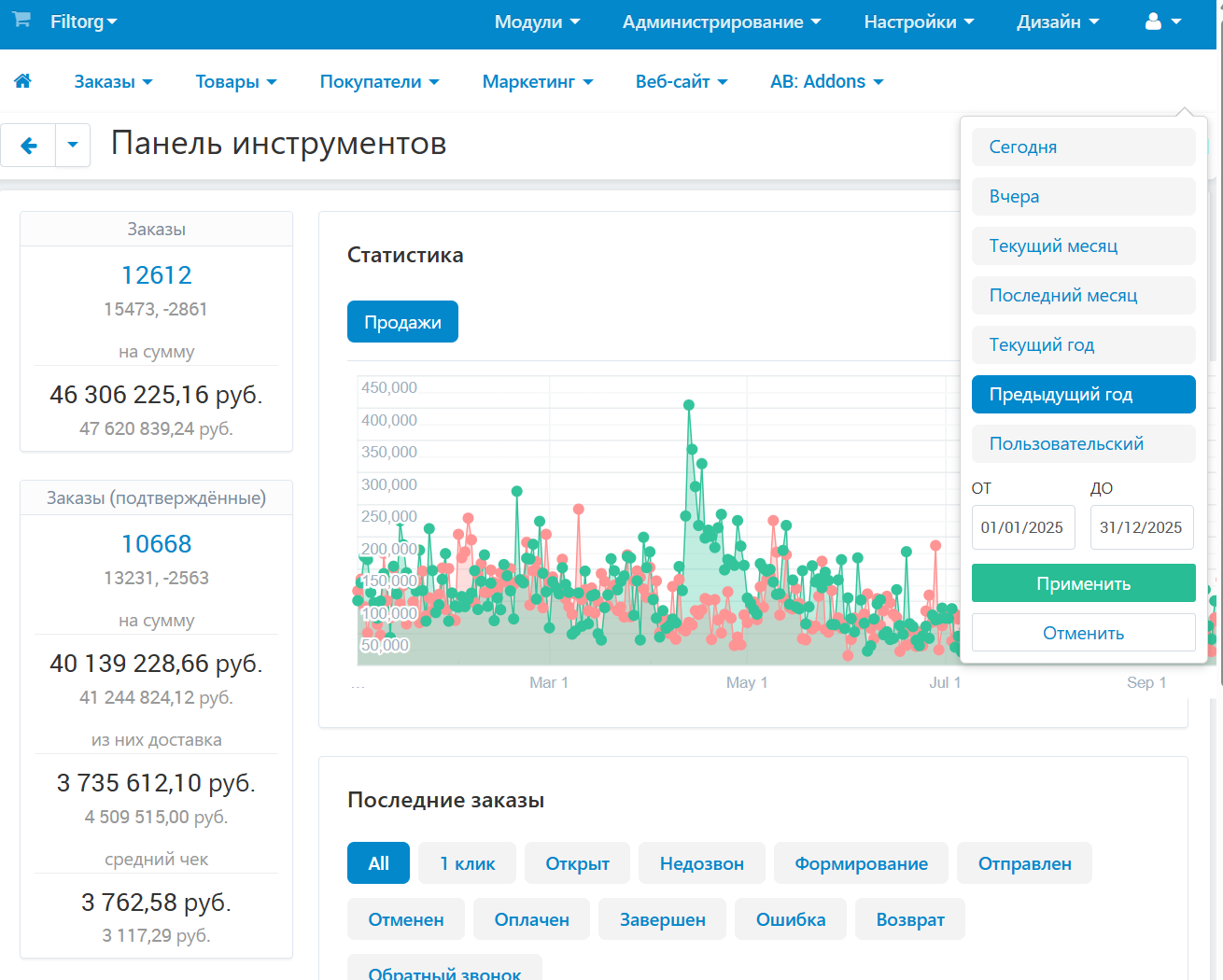Select the Продажи statistics tab
Screen dimensions: 1223x980
click(x=402, y=322)
